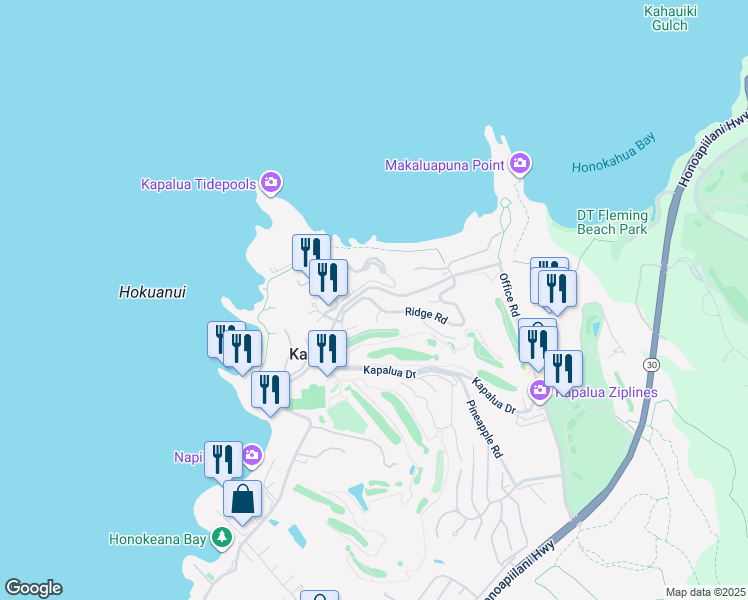Click the camera marker beside the Napili label

[252, 456]
